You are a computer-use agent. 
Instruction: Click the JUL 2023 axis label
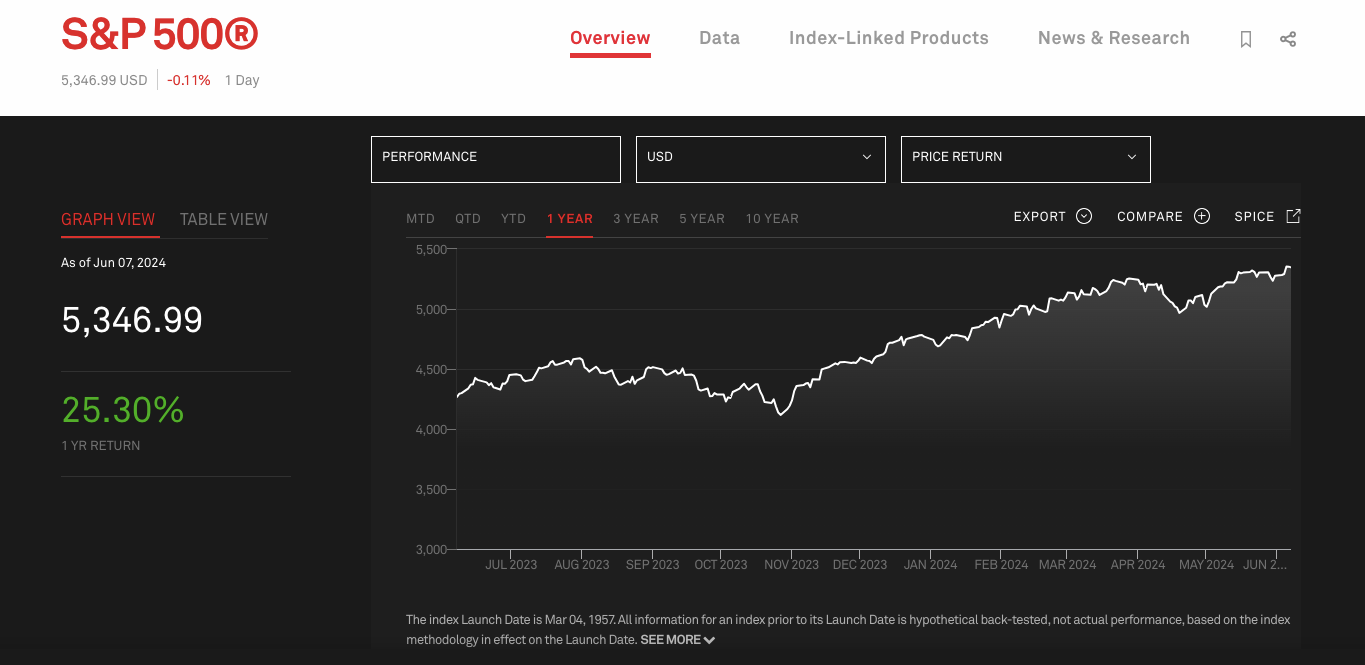click(511, 564)
